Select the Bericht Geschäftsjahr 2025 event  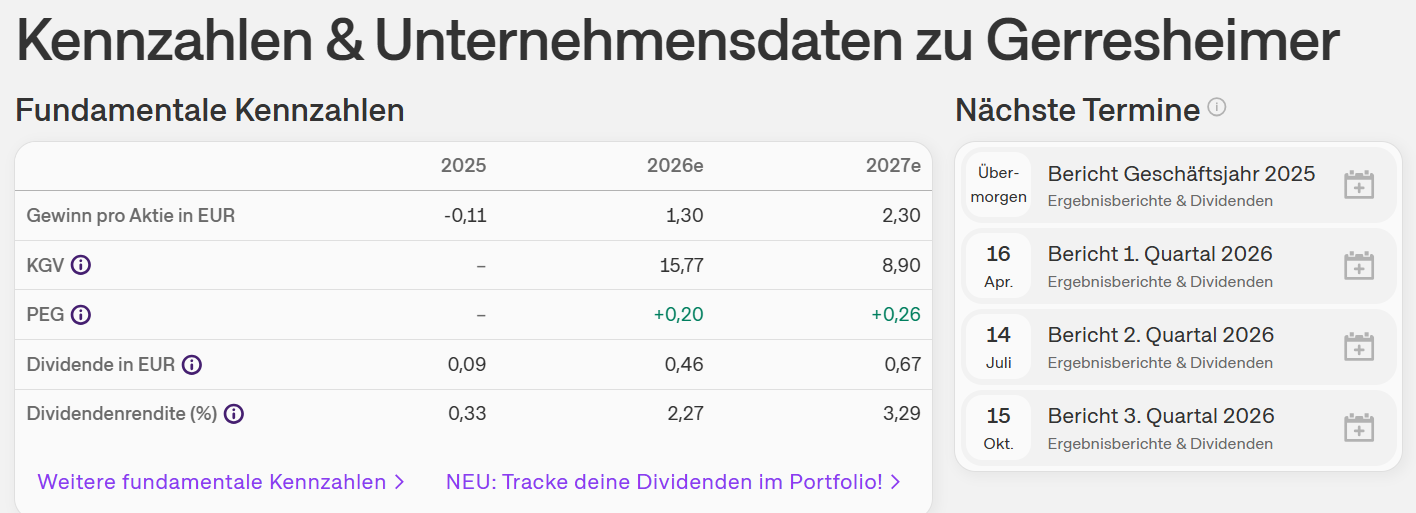(x=1181, y=174)
